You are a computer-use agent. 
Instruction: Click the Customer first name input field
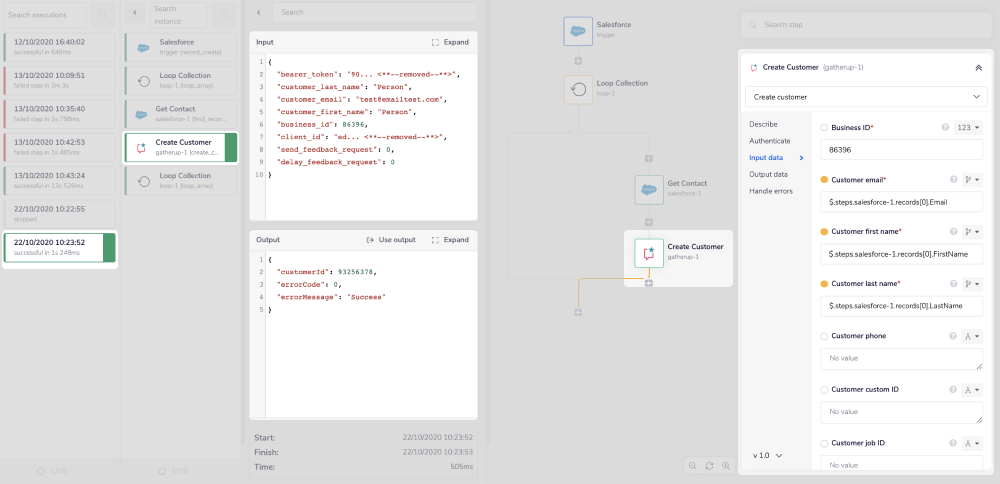tap(901, 255)
